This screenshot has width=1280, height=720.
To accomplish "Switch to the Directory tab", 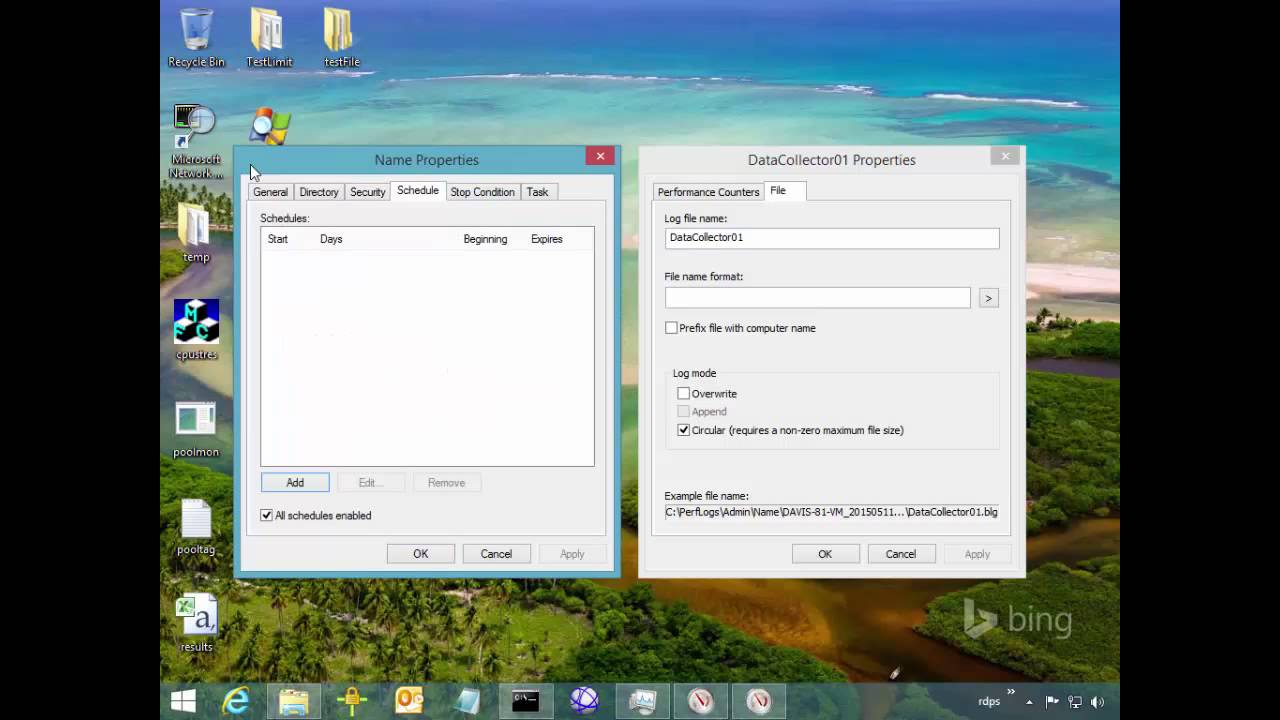I will click(319, 192).
